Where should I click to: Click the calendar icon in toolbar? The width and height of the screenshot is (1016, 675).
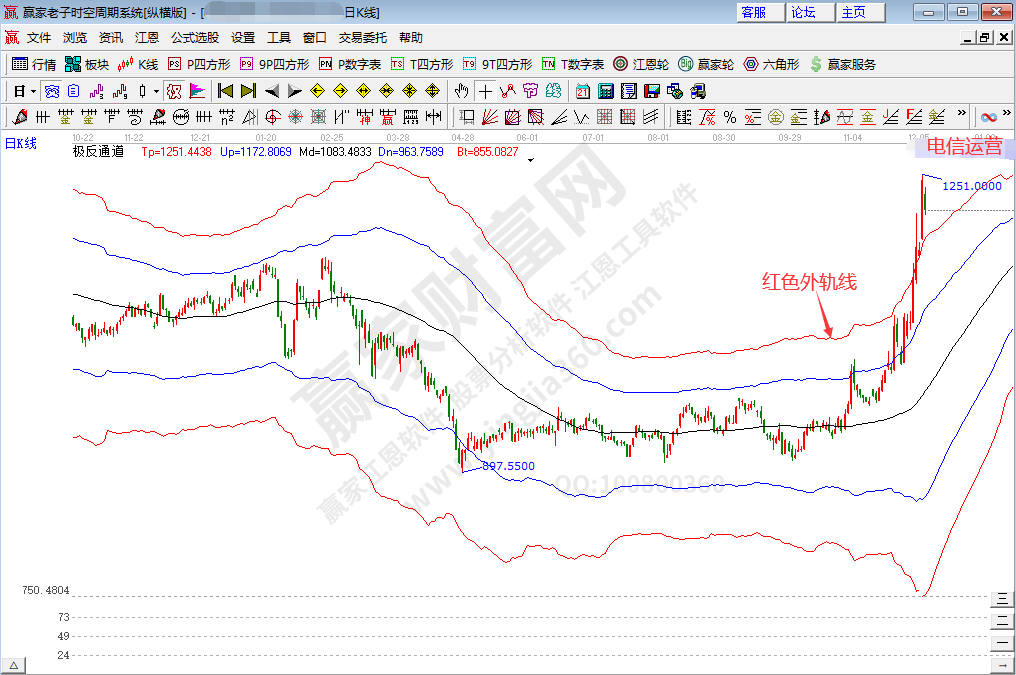(x=583, y=91)
